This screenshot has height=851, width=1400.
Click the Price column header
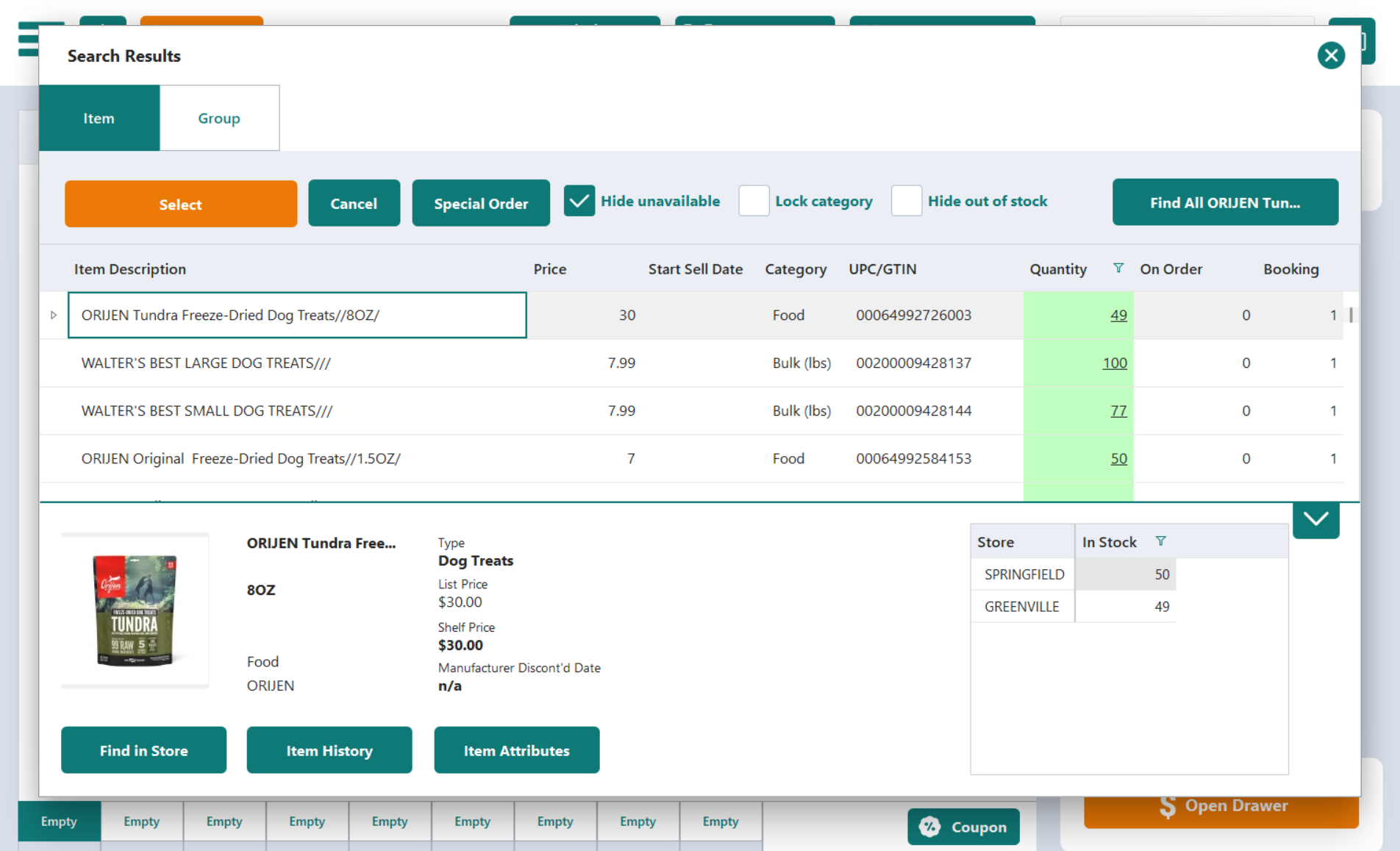(550, 269)
